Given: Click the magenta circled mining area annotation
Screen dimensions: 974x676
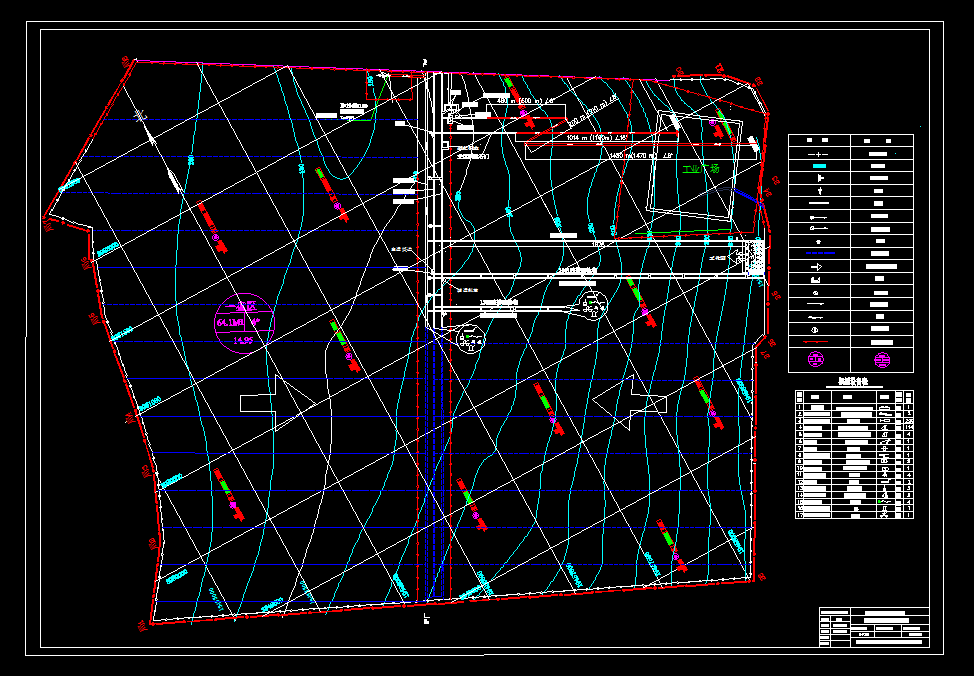Looking at the screenshot, I should (244, 323).
